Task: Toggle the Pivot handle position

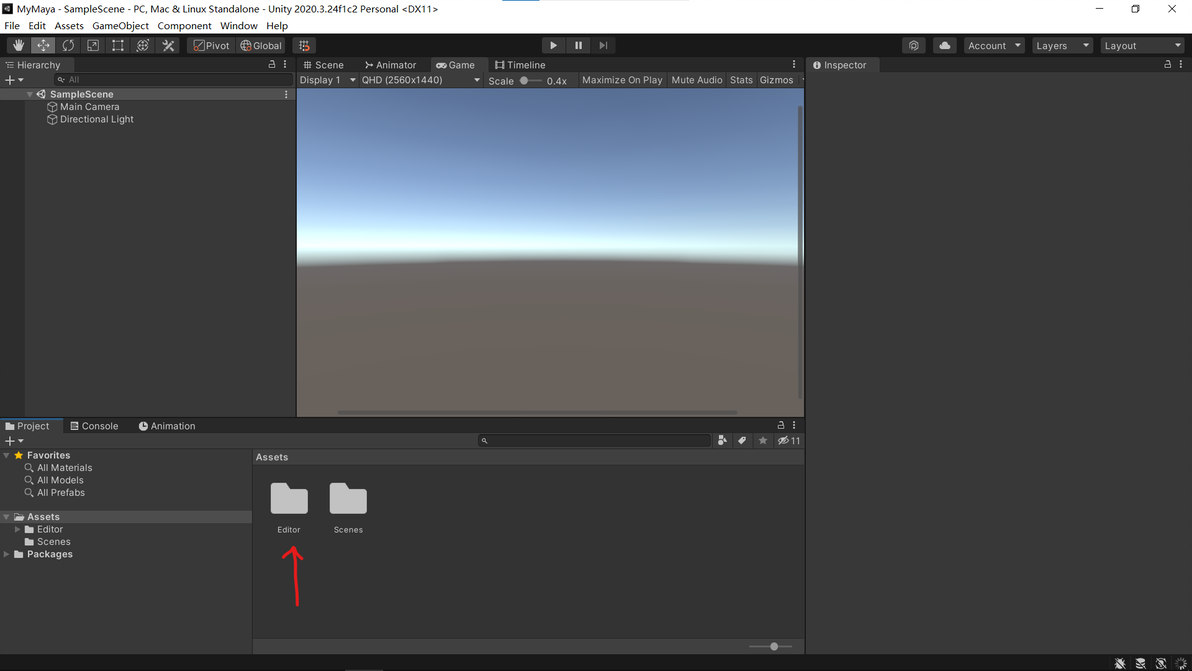Action: [x=211, y=46]
